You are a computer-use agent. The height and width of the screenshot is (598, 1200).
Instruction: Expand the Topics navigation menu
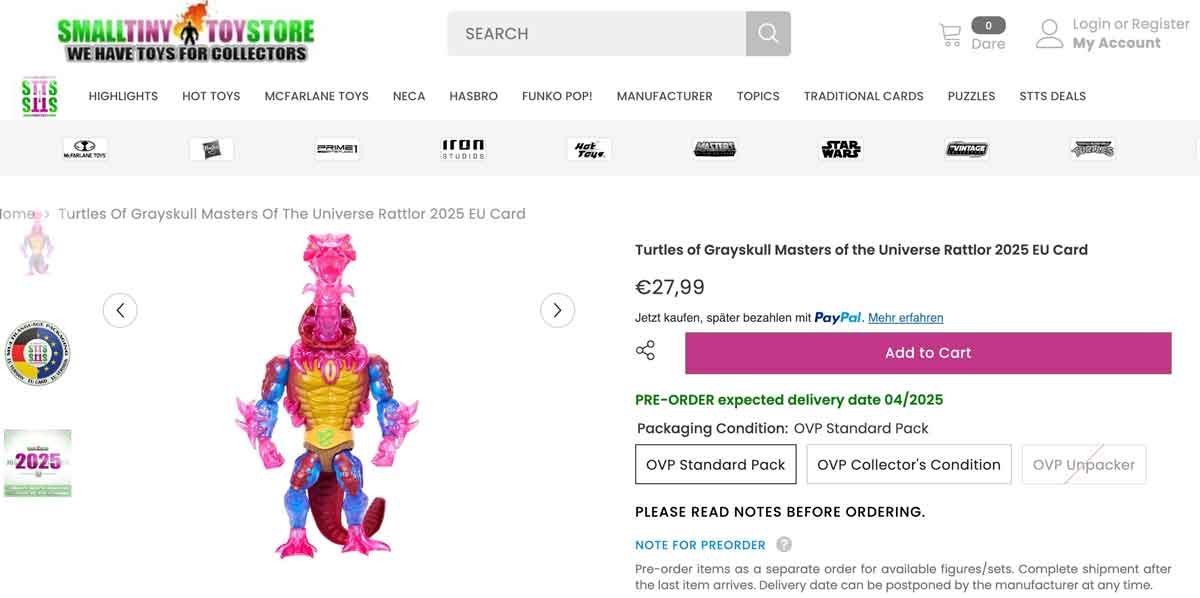[758, 96]
